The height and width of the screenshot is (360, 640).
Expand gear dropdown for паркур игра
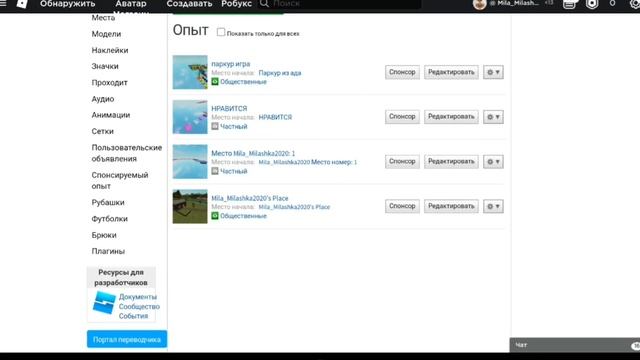pos(493,72)
